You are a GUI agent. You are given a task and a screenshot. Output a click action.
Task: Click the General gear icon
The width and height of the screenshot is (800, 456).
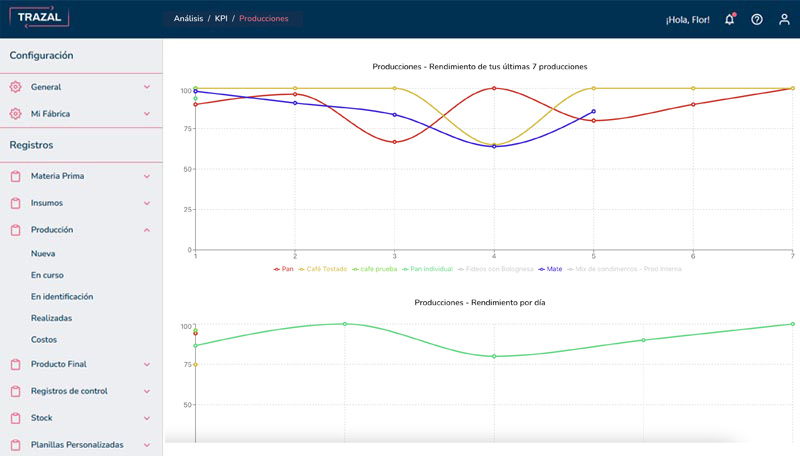15,87
